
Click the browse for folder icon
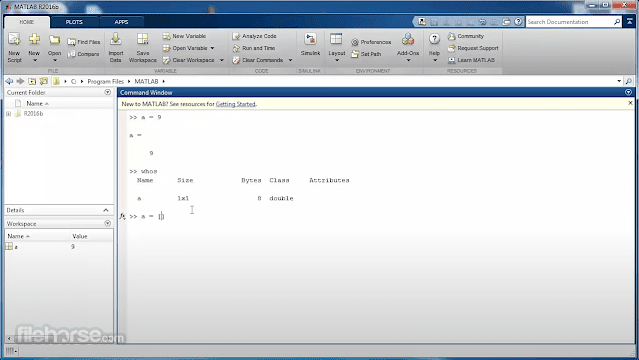tap(44, 81)
